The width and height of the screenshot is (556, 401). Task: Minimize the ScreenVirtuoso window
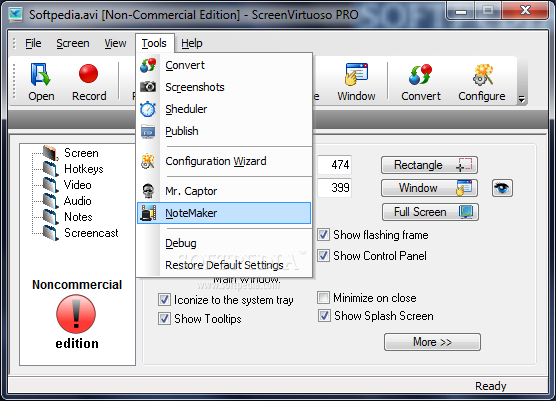(461, 11)
